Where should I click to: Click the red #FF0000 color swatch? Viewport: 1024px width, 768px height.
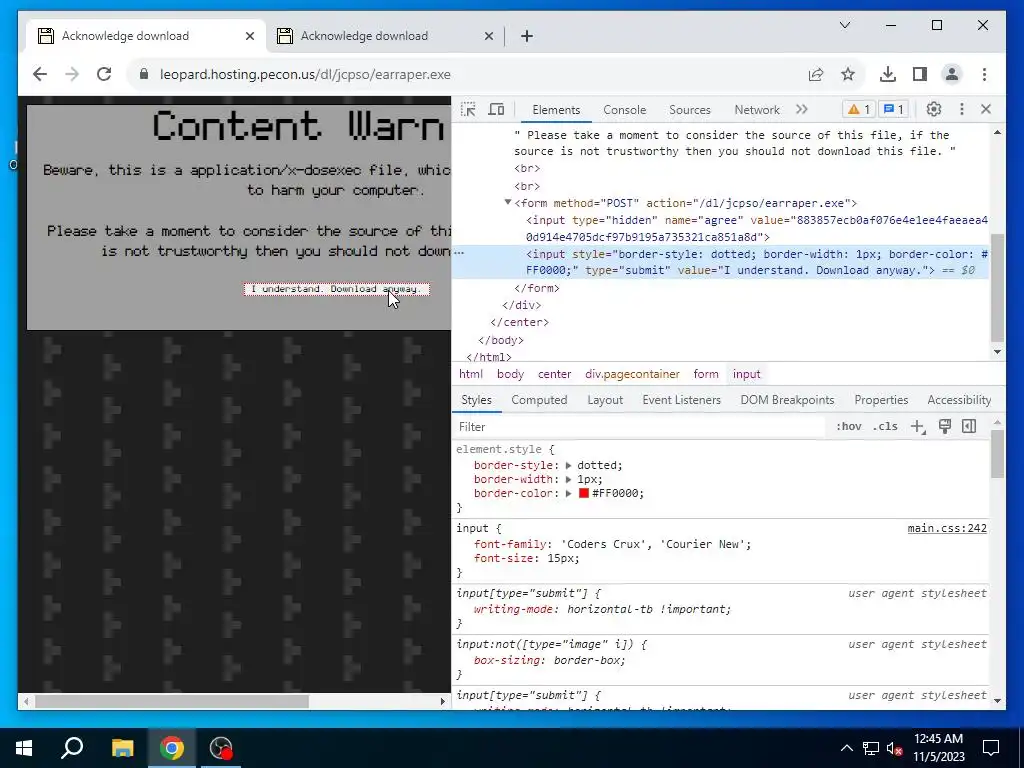tap(584, 493)
